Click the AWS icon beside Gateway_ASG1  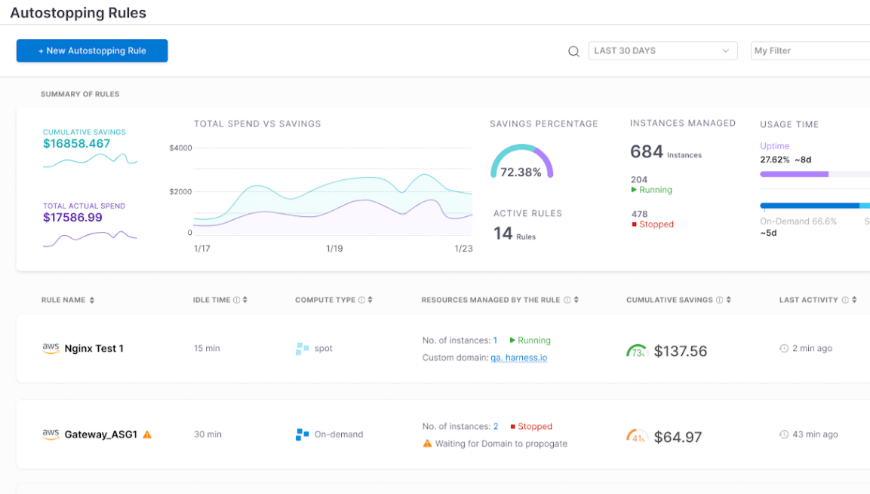[x=50, y=434]
